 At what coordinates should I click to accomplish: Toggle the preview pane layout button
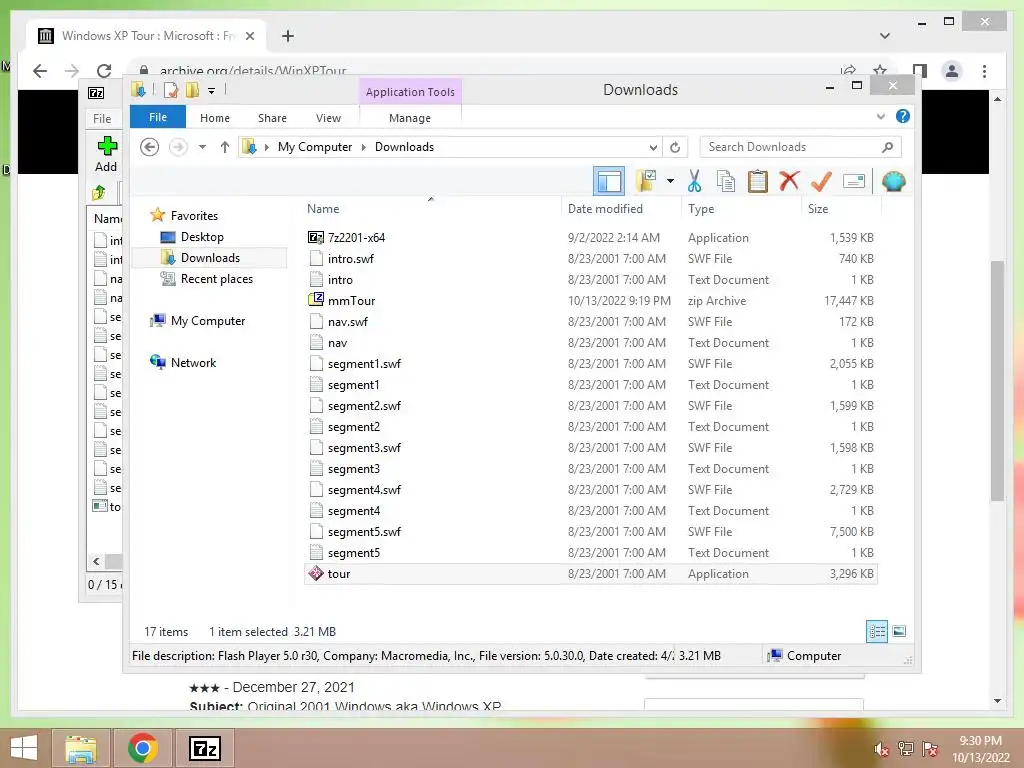click(x=609, y=181)
